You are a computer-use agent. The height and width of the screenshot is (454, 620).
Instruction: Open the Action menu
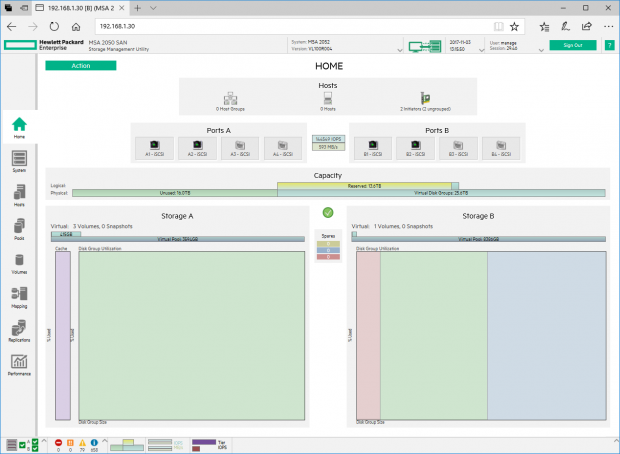(80, 65)
